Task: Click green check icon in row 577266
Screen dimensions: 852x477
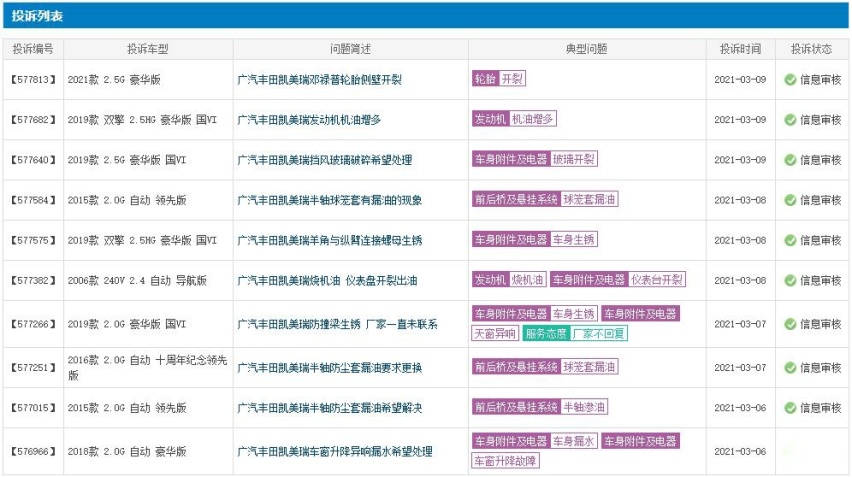Action: coord(790,324)
